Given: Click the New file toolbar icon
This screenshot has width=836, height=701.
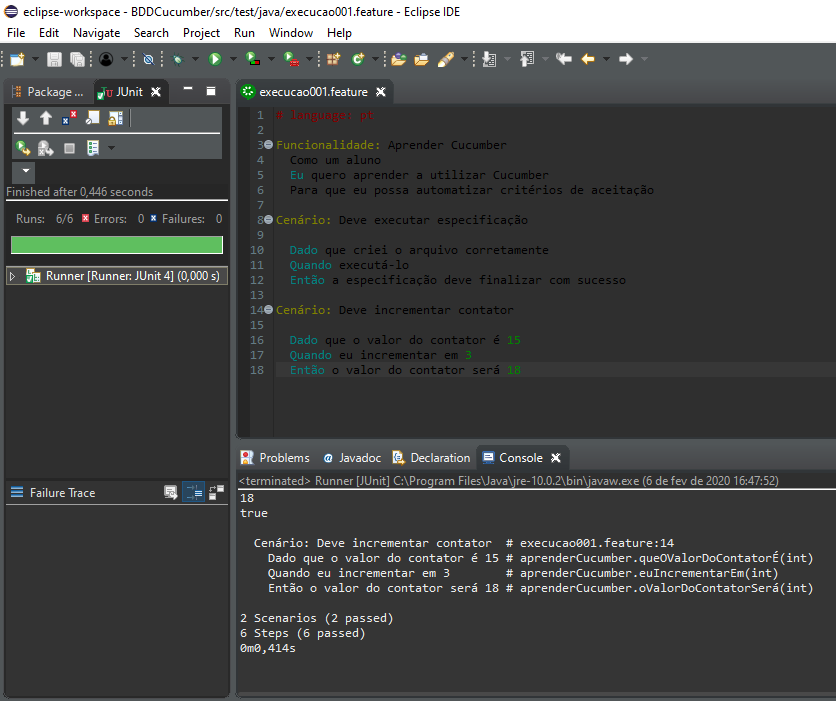Looking at the screenshot, I should 17,59.
